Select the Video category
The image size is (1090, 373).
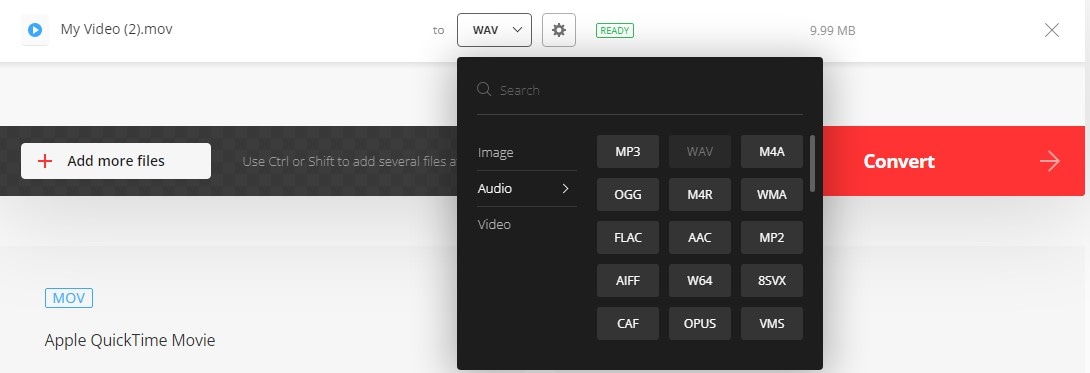tap(494, 224)
